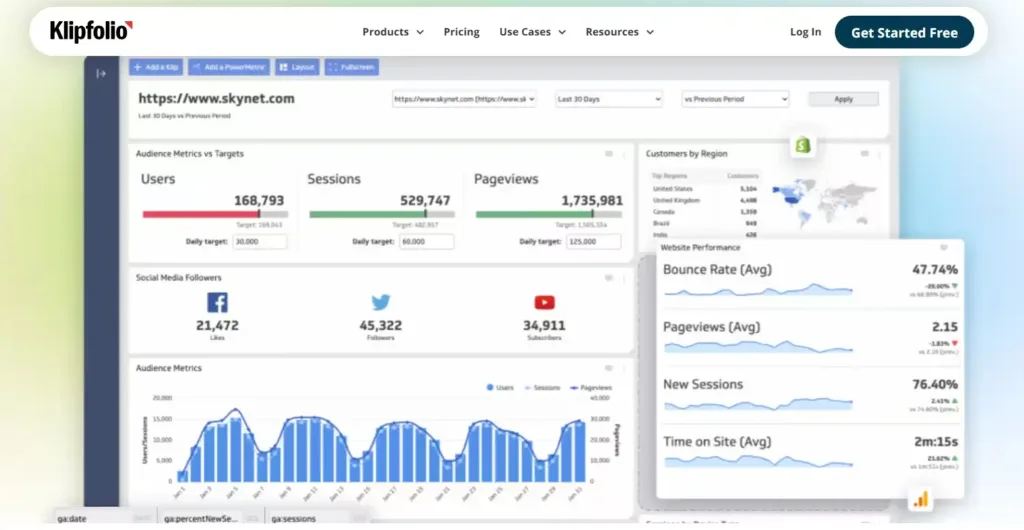The width and height of the screenshot is (1024, 530).
Task: Select the United States region row
Action: click(x=705, y=189)
